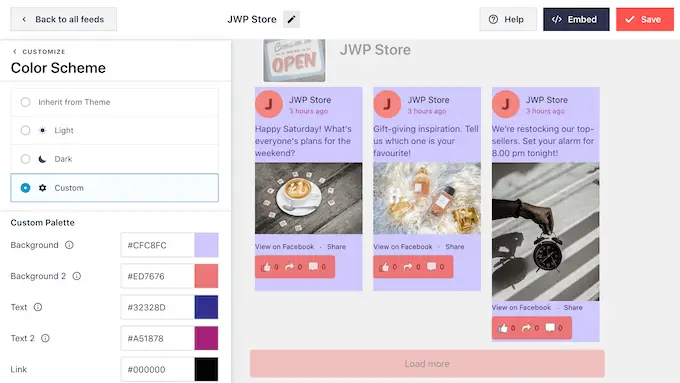Click the Background hex field #CFC8FC
This screenshot has height=383, width=680.
click(157, 245)
